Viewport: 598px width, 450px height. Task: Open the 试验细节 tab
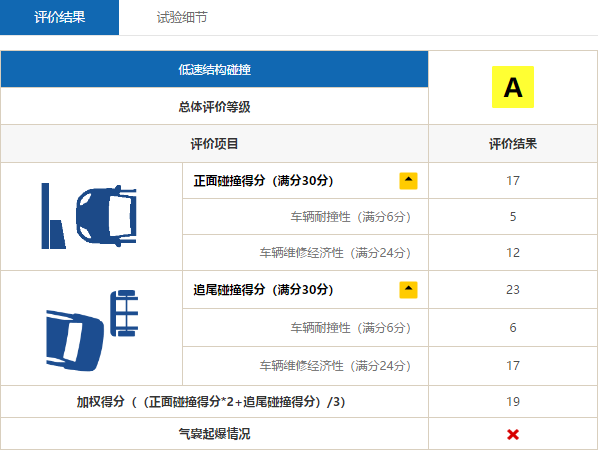click(182, 17)
